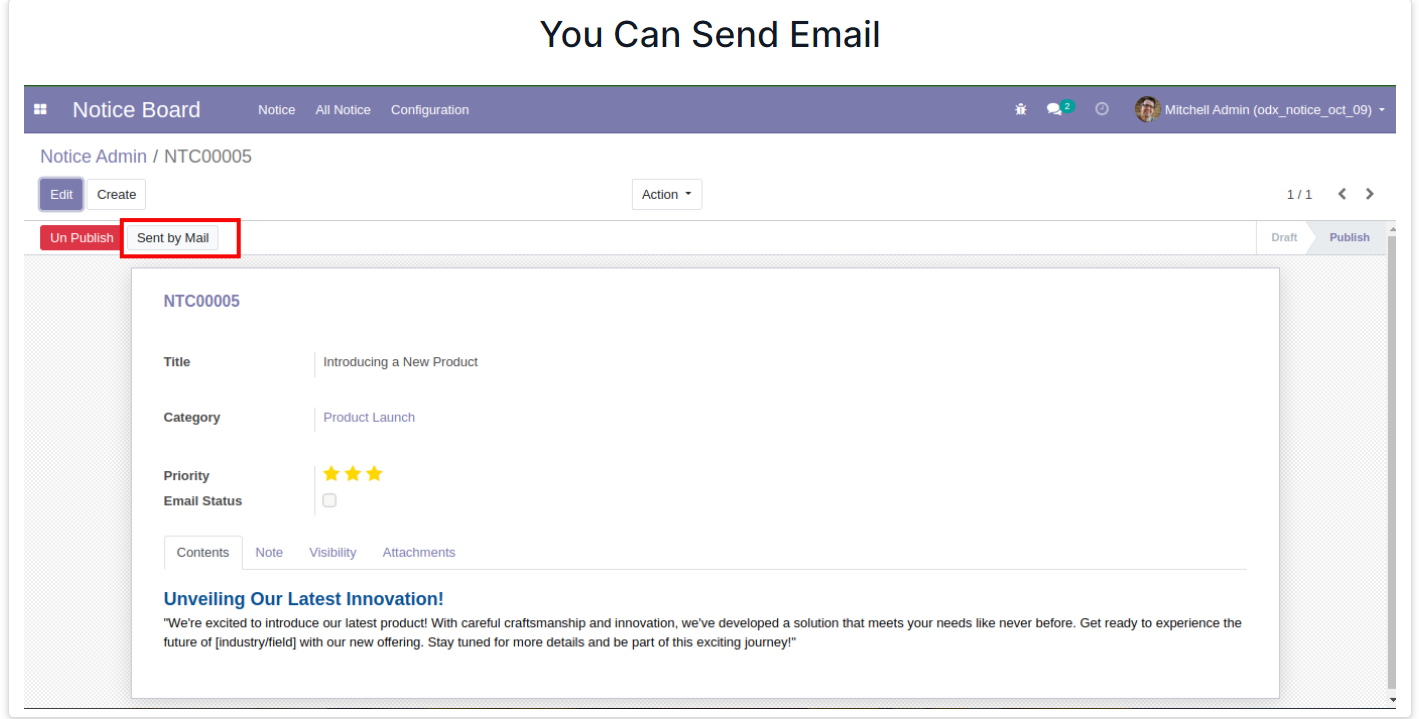This screenshot has width=1419, height=719.
Task: Click Mitchell Admin avatar picture
Action: [1147, 110]
